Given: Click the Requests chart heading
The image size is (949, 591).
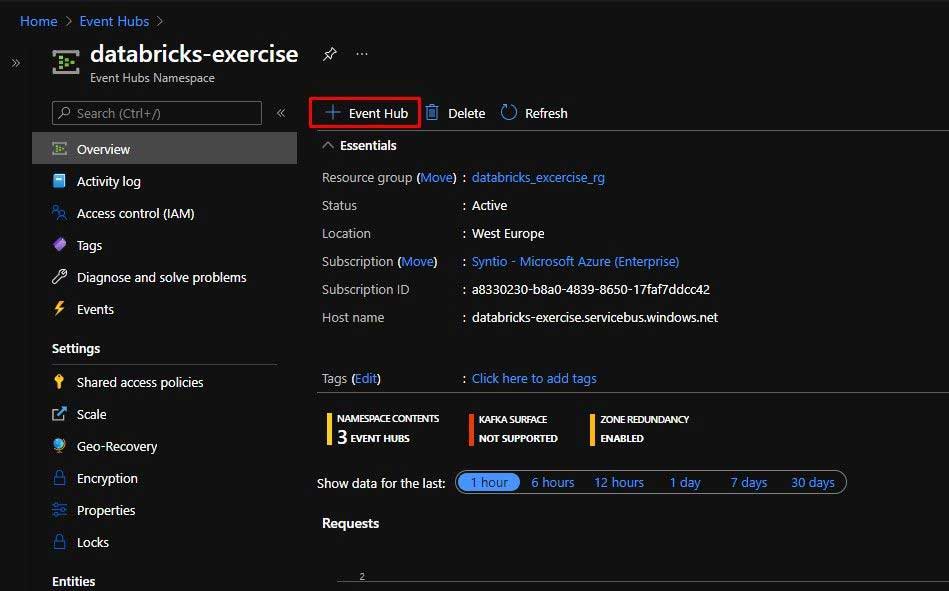Looking at the screenshot, I should tap(350, 523).
